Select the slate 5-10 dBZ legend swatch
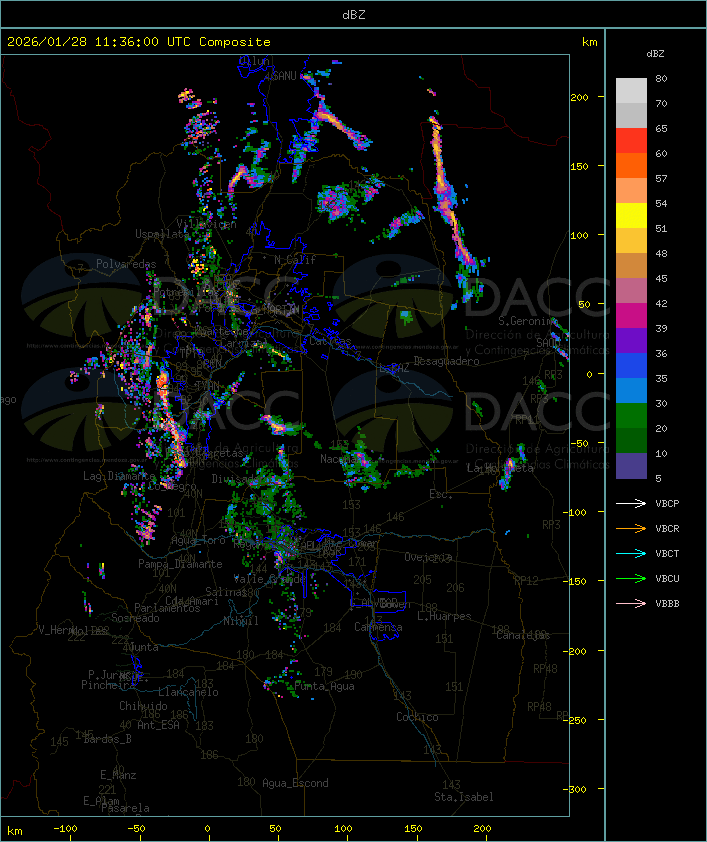The height and width of the screenshot is (842, 707). 631,466
